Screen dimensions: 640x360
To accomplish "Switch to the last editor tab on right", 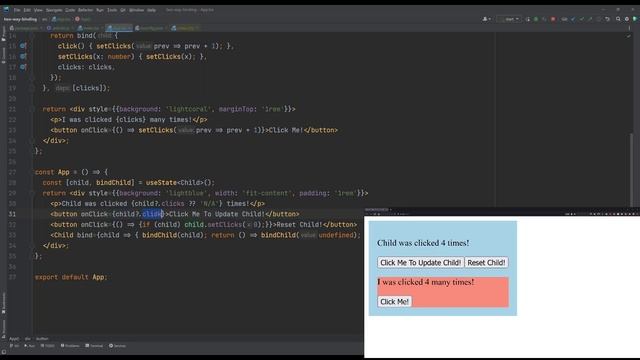I will 185,28.
